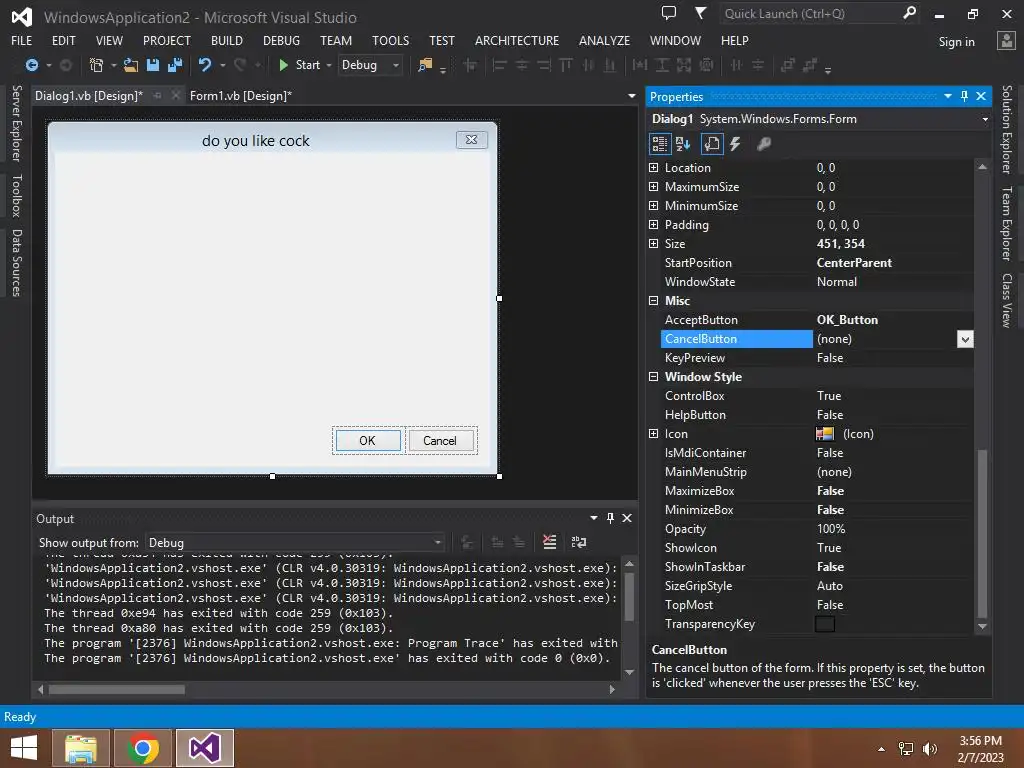1024x768 pixels.
Task: Pin the Output panel with auto-hide pin
Action: [x=610, y=518]
